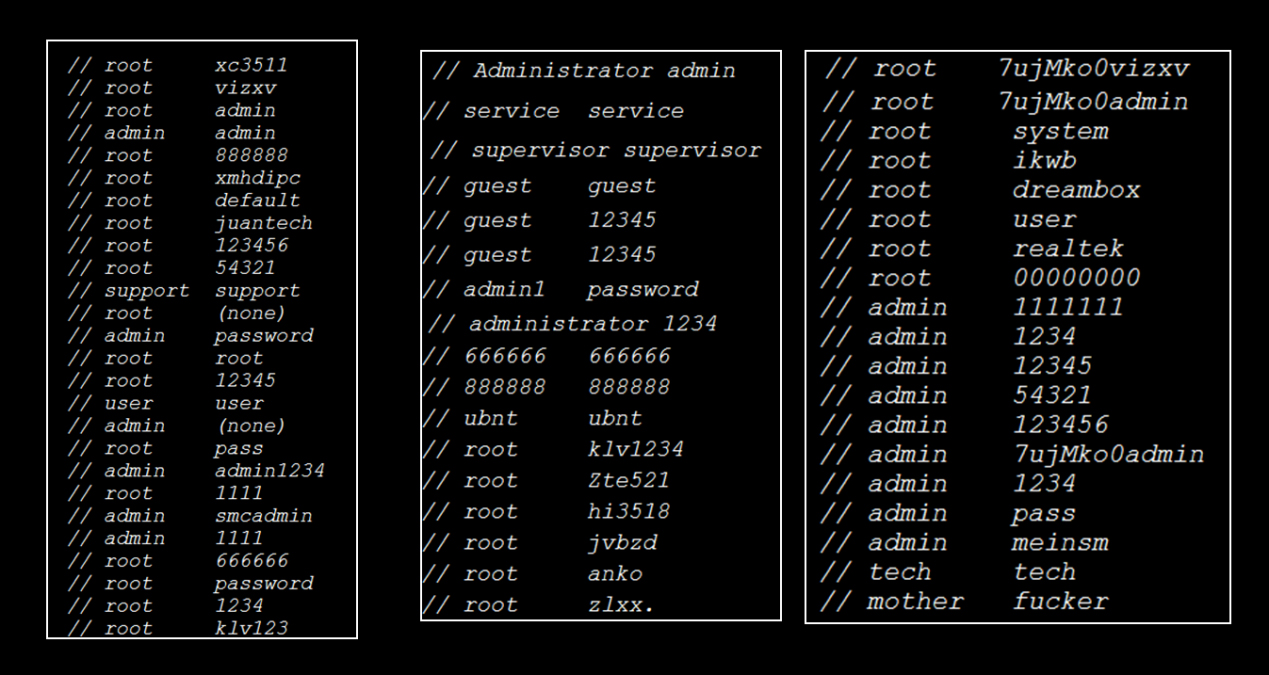Select the 7ujMko0vizxv password text
1269x675 pixels.
[1094, 69]
